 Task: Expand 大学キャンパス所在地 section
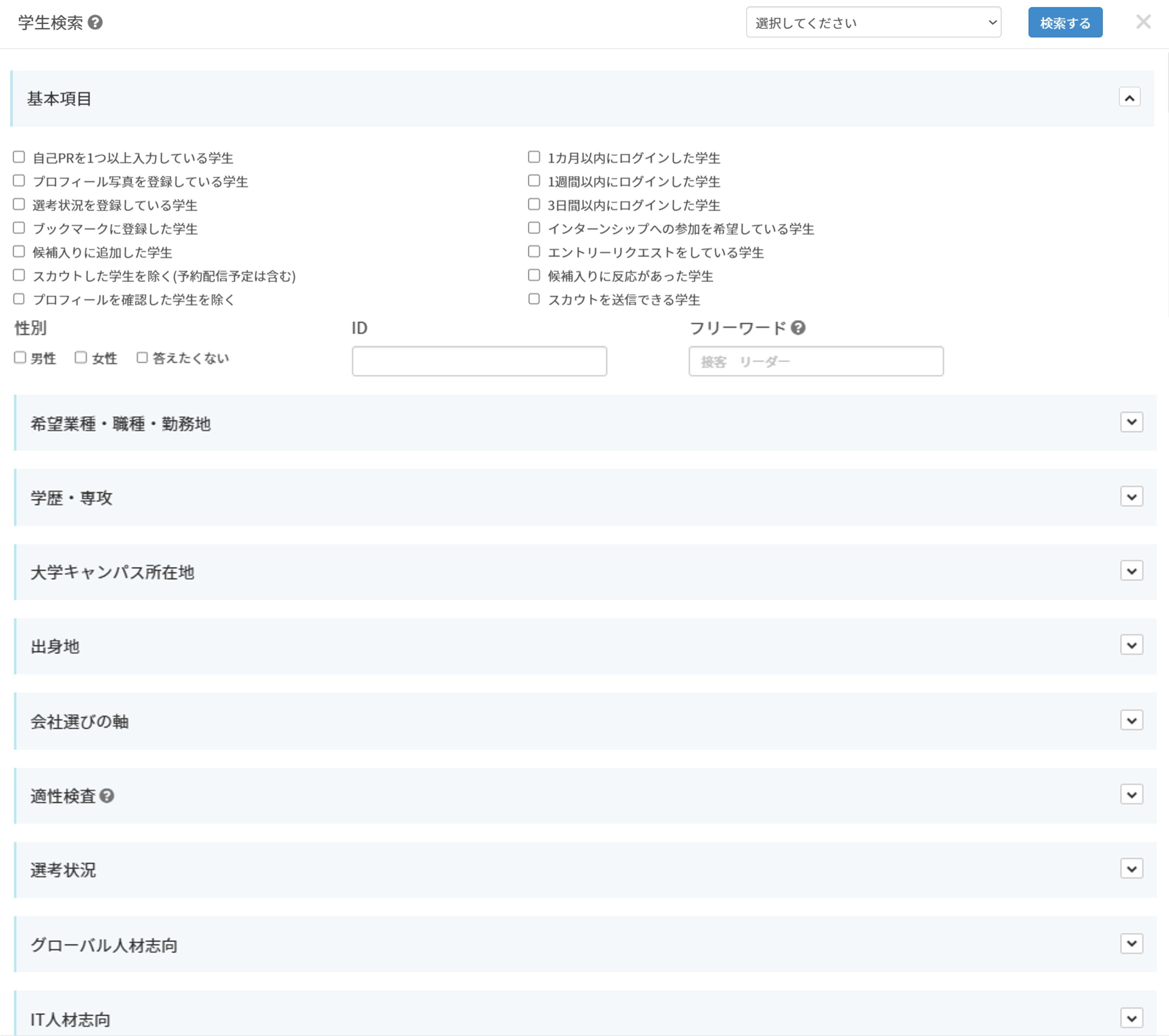tap(1131, 571)
